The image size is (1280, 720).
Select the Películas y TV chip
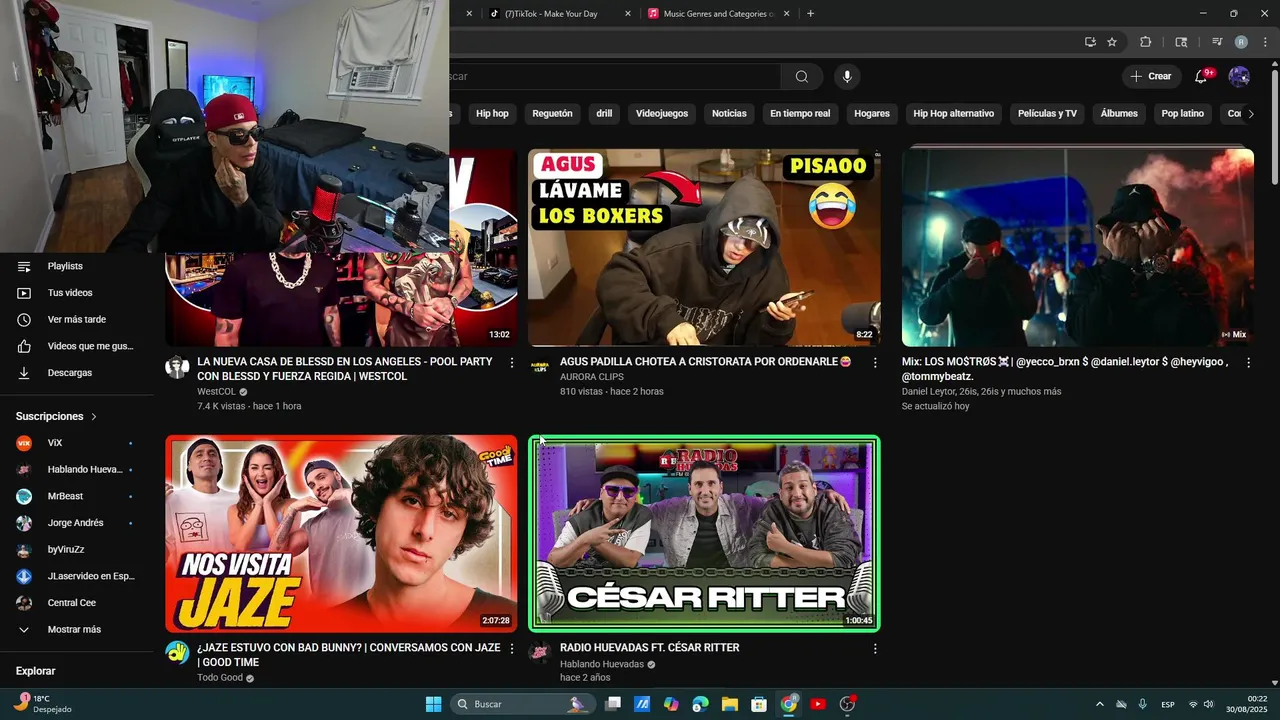coord(1047,114)
